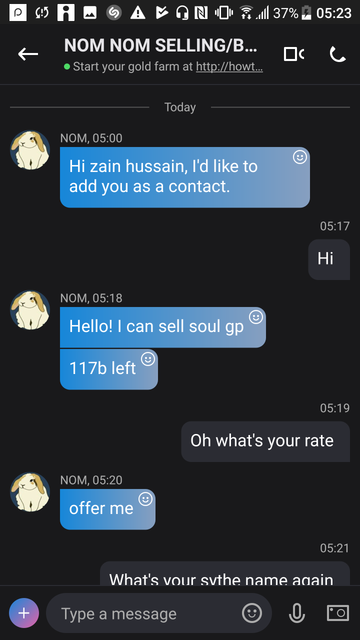The height and width of the screenshot is (640, 360).
Task: React to the 'offer me' message
Action: pos(145,499)
